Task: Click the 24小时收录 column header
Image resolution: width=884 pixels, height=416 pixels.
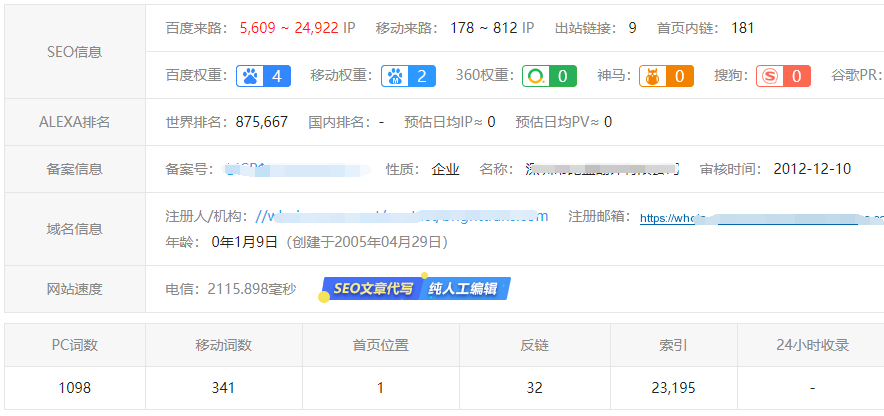Action: pos(812,345)
